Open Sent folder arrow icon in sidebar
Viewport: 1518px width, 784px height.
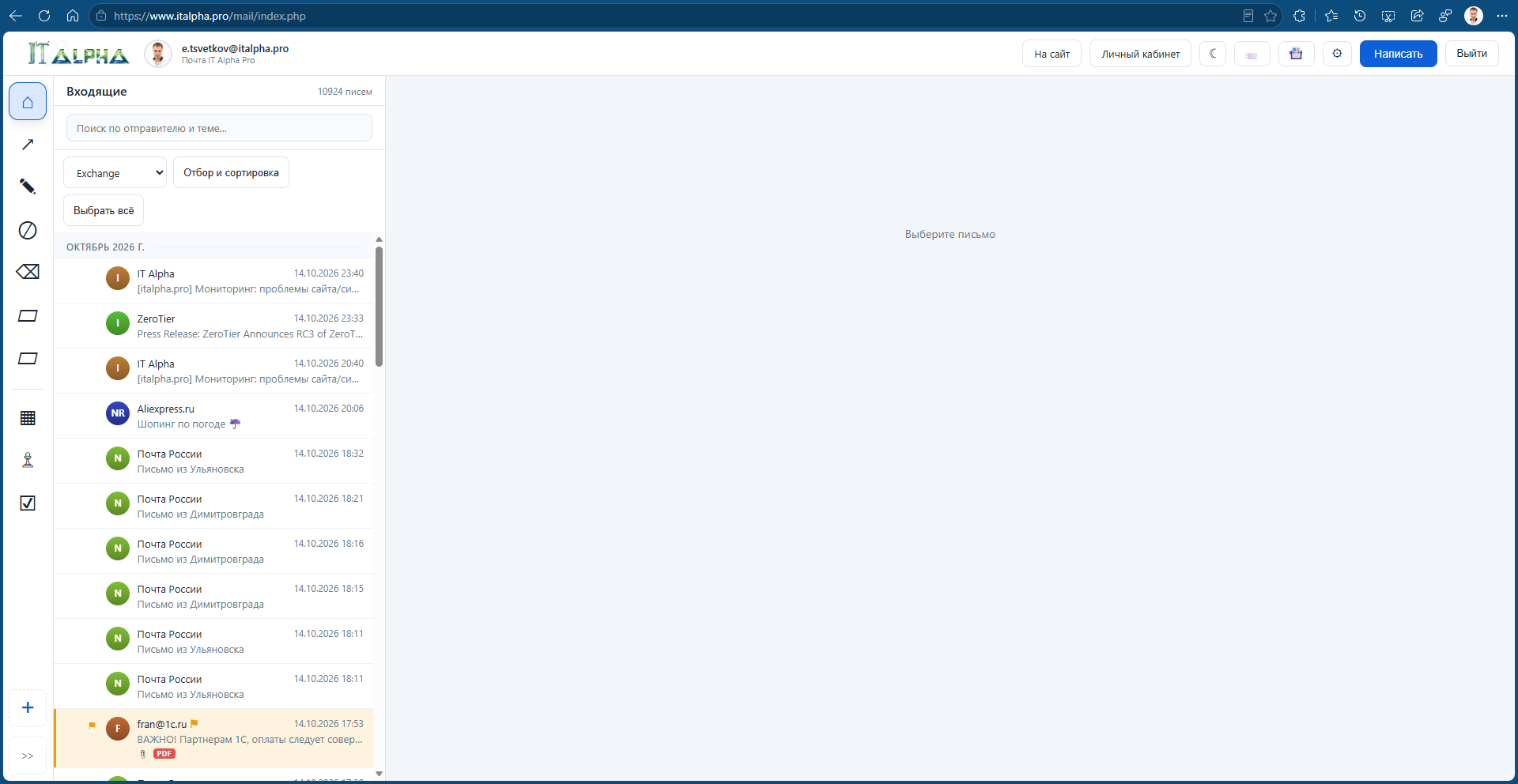coord(28,145)
